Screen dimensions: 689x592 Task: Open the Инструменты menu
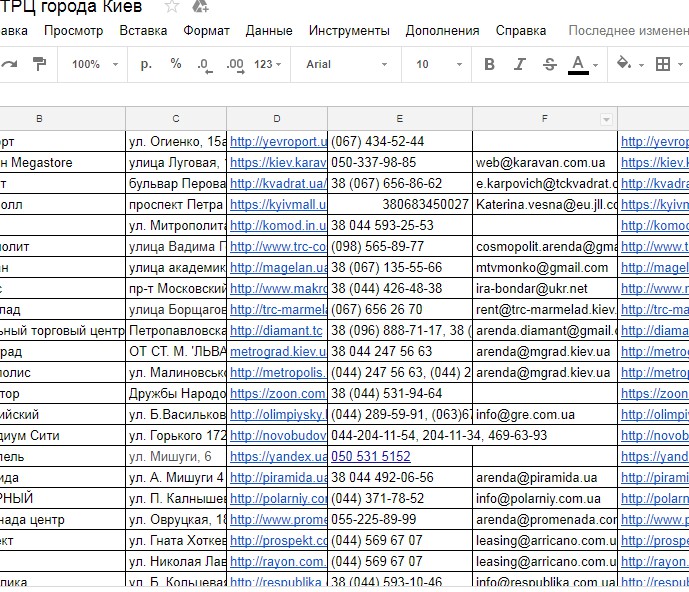pyautogui.click(x=349, y=30)
